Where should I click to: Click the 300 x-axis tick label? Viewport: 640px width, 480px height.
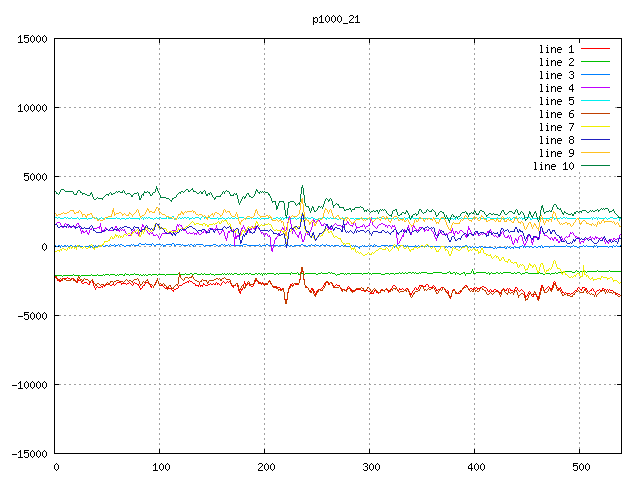tap(370, 467)
